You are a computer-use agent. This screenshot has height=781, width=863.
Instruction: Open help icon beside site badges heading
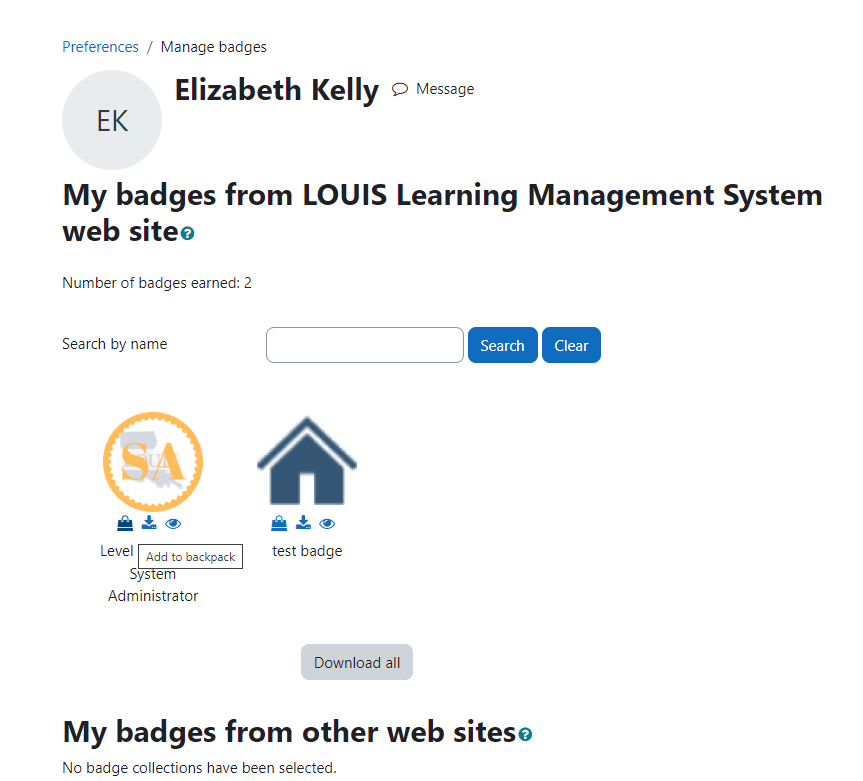(188, 234)
